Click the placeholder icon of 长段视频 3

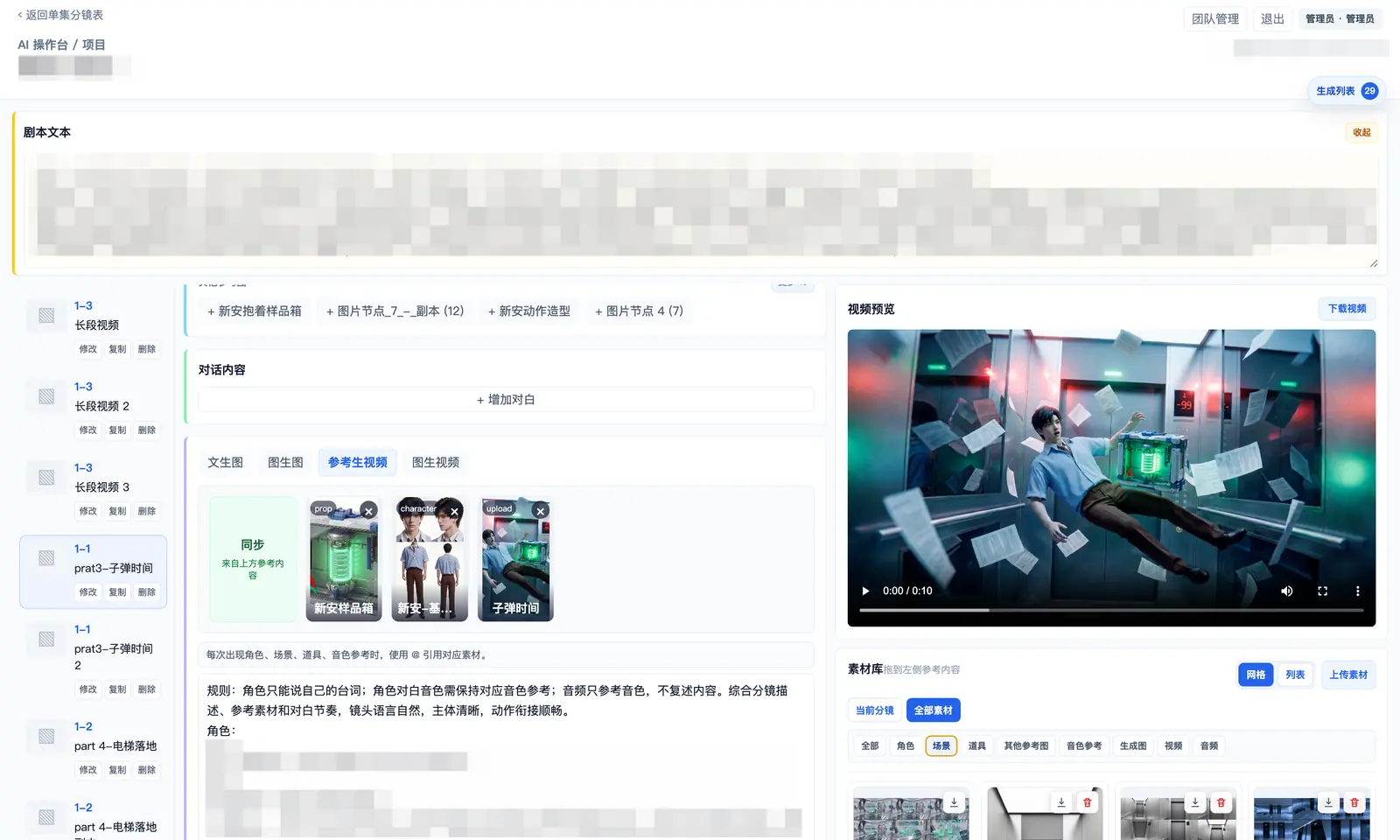(x=46, y=478)
